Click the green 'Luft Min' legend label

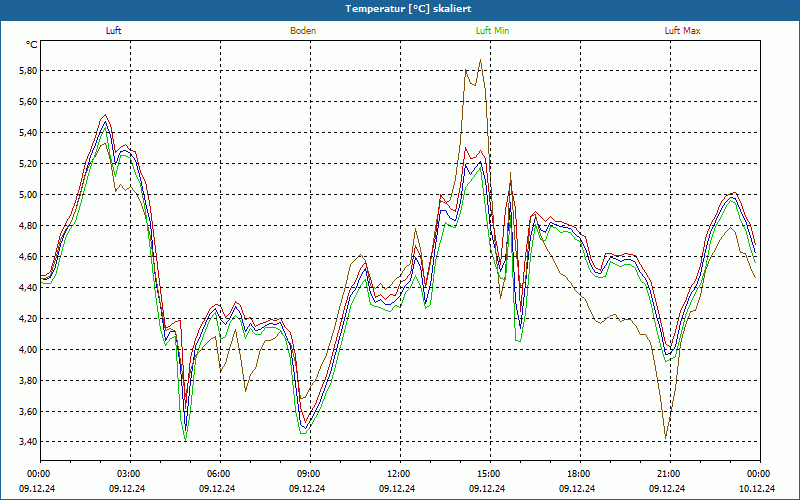click(492, 31)
